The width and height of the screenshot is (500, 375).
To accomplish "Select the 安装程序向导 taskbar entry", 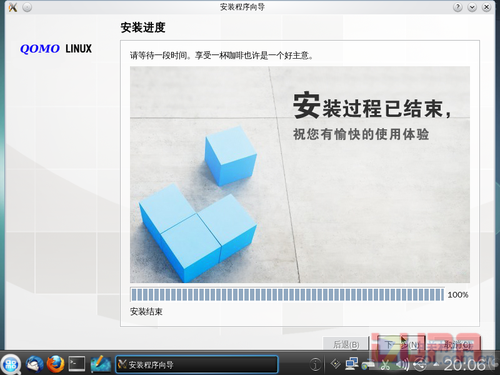I will pyautogui.click(x=197, y=364).
